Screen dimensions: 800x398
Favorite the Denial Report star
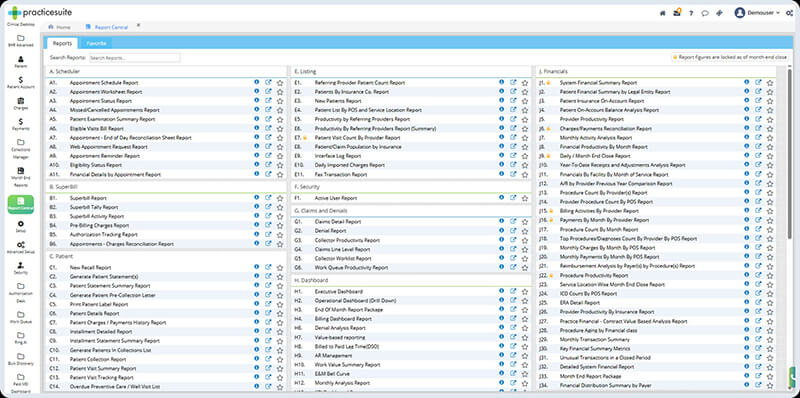[524, 231]
